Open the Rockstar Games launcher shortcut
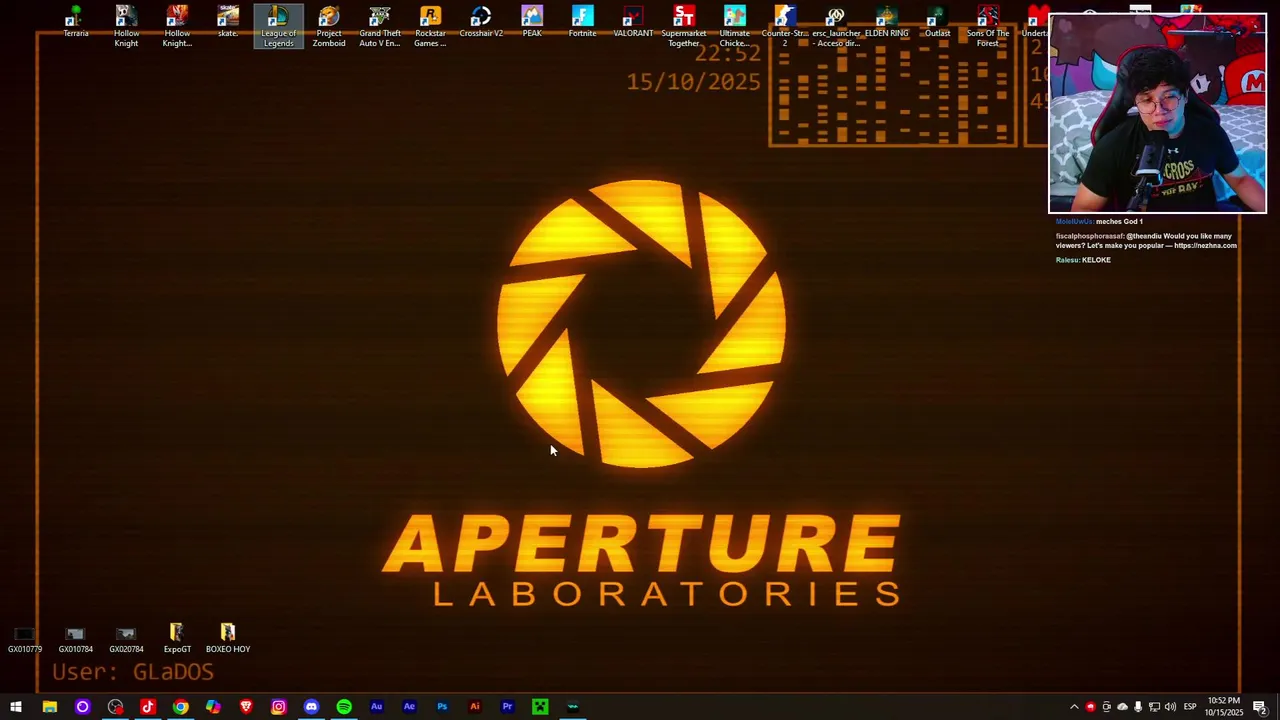The width and height of the screenshot is (1280, 720). (x=430, y=27)
